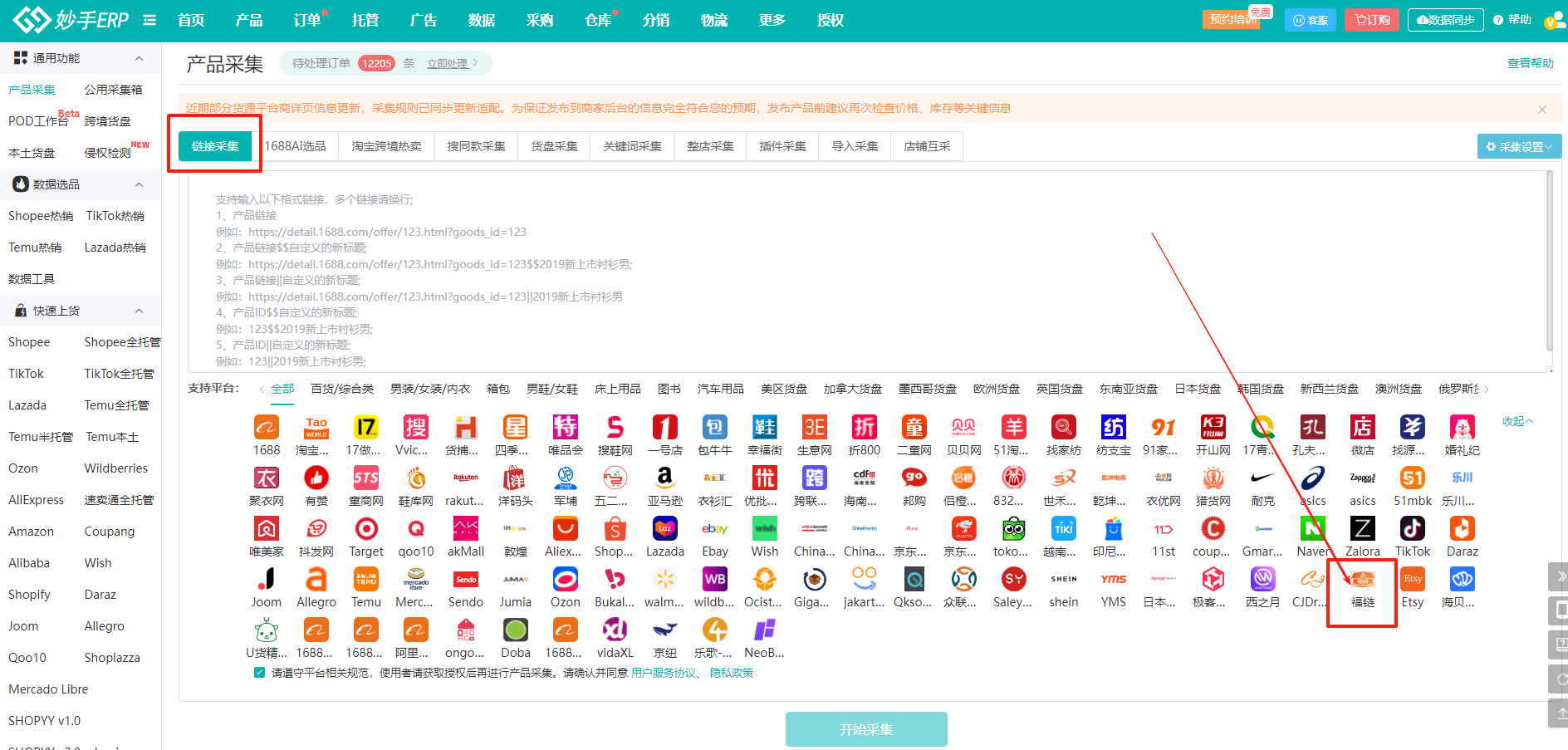Choose the Naver platform icon
This screenshot has height=750, width=1568.
coord(1313,529)
